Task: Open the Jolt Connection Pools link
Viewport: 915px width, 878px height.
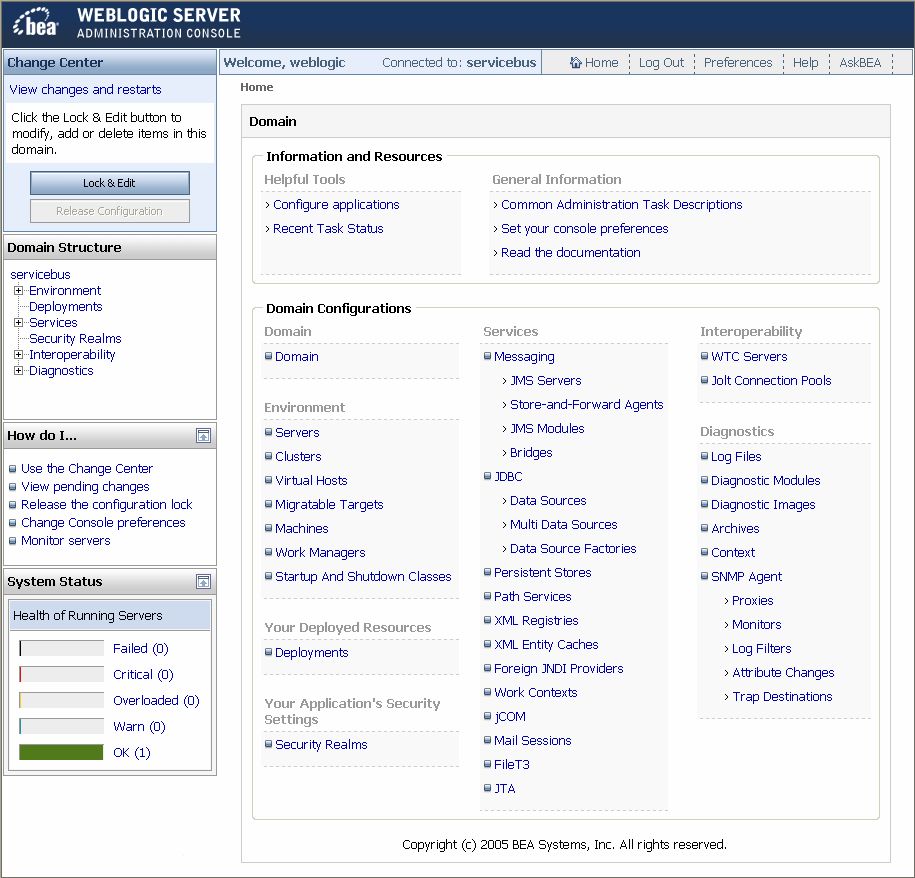Action: (x=771, y=380)
